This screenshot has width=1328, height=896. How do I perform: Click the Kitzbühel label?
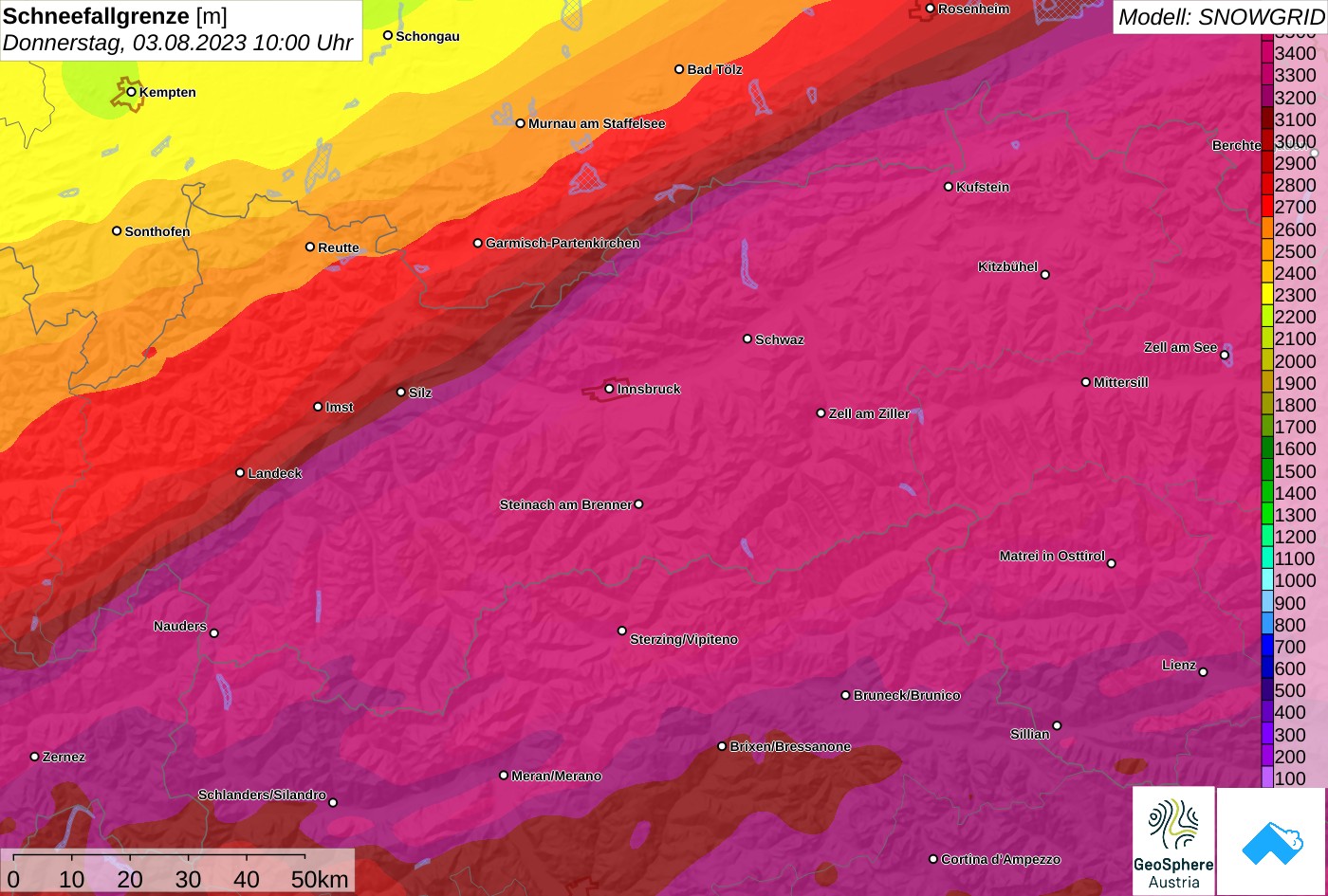pos(1007,266)
